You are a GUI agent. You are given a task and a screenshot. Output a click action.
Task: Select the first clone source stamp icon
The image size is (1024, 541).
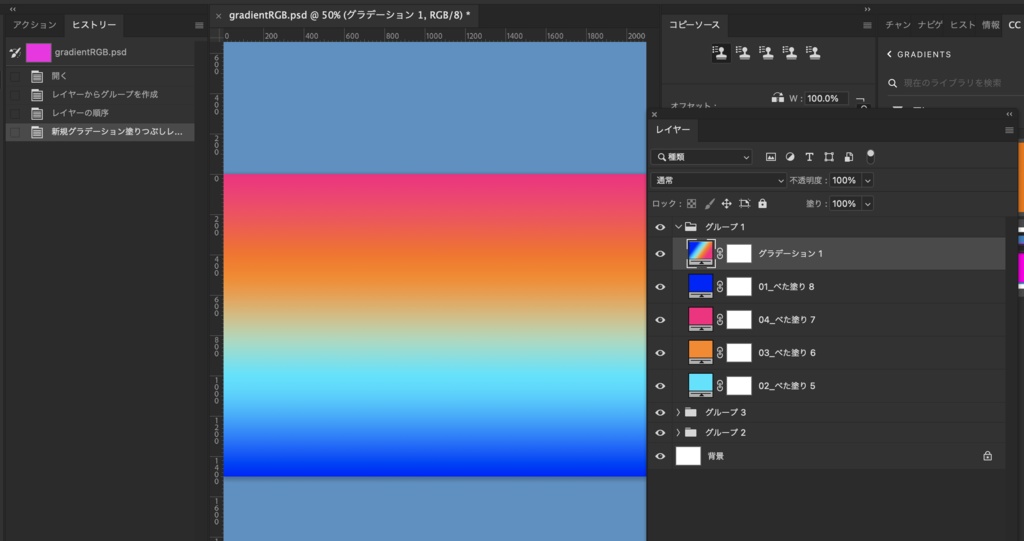(720, 53)
